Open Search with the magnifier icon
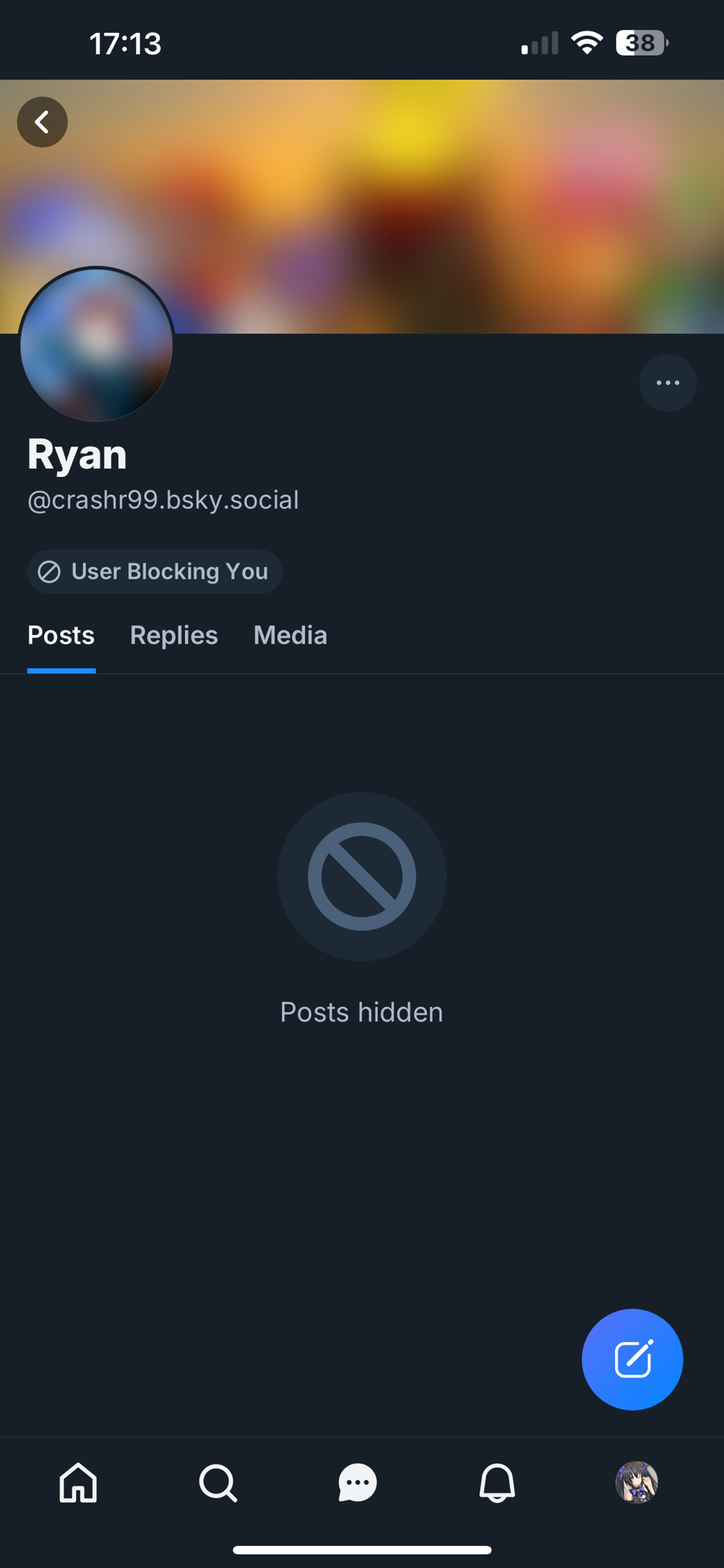The width and height of the screenshot is (724, 1568). click(218, 1483)
